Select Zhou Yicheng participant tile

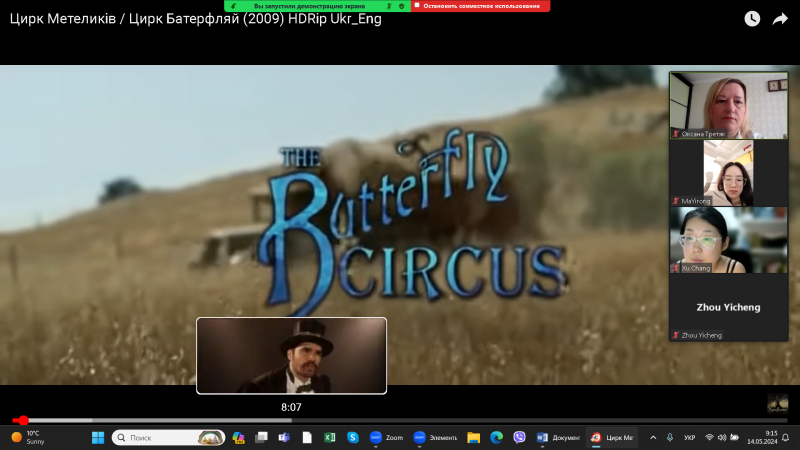(x=729, y=307)
